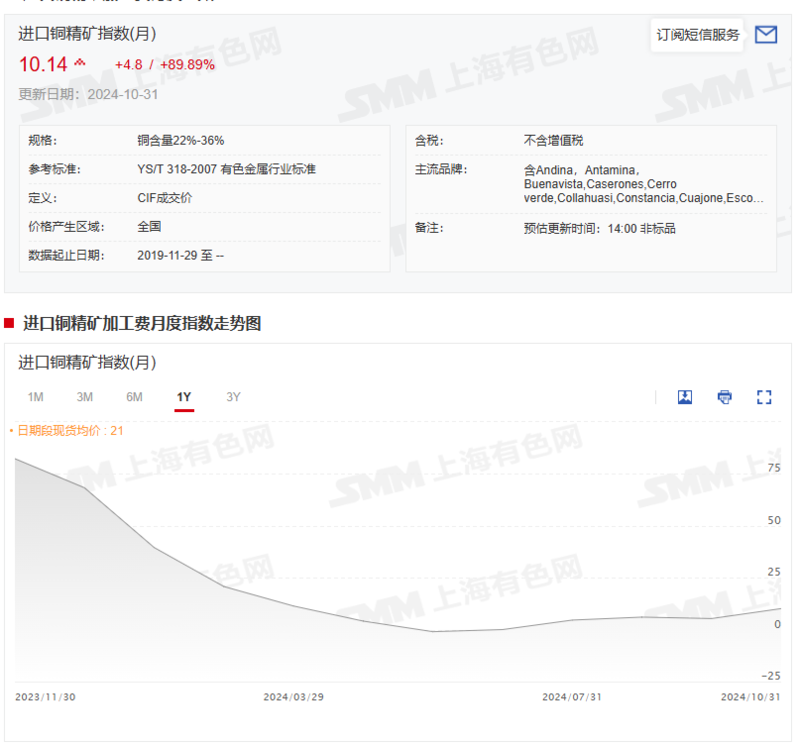This screenshot has width=800, height=743.
Task: Show the 6M time range
Action: pyautogui.click(x=134, y=397)
